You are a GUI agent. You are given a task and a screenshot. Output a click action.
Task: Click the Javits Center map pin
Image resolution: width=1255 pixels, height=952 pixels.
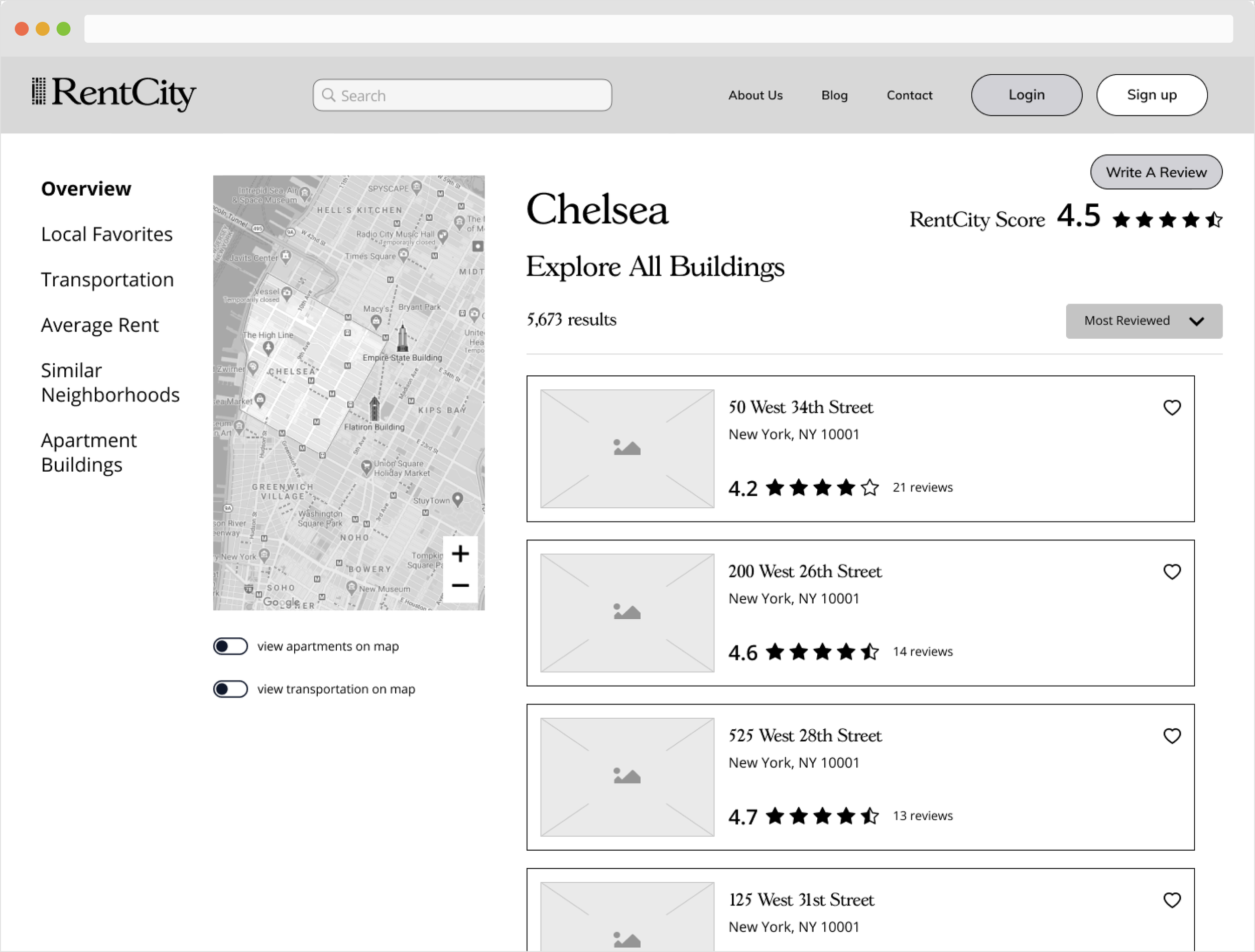tap(286, 256)
